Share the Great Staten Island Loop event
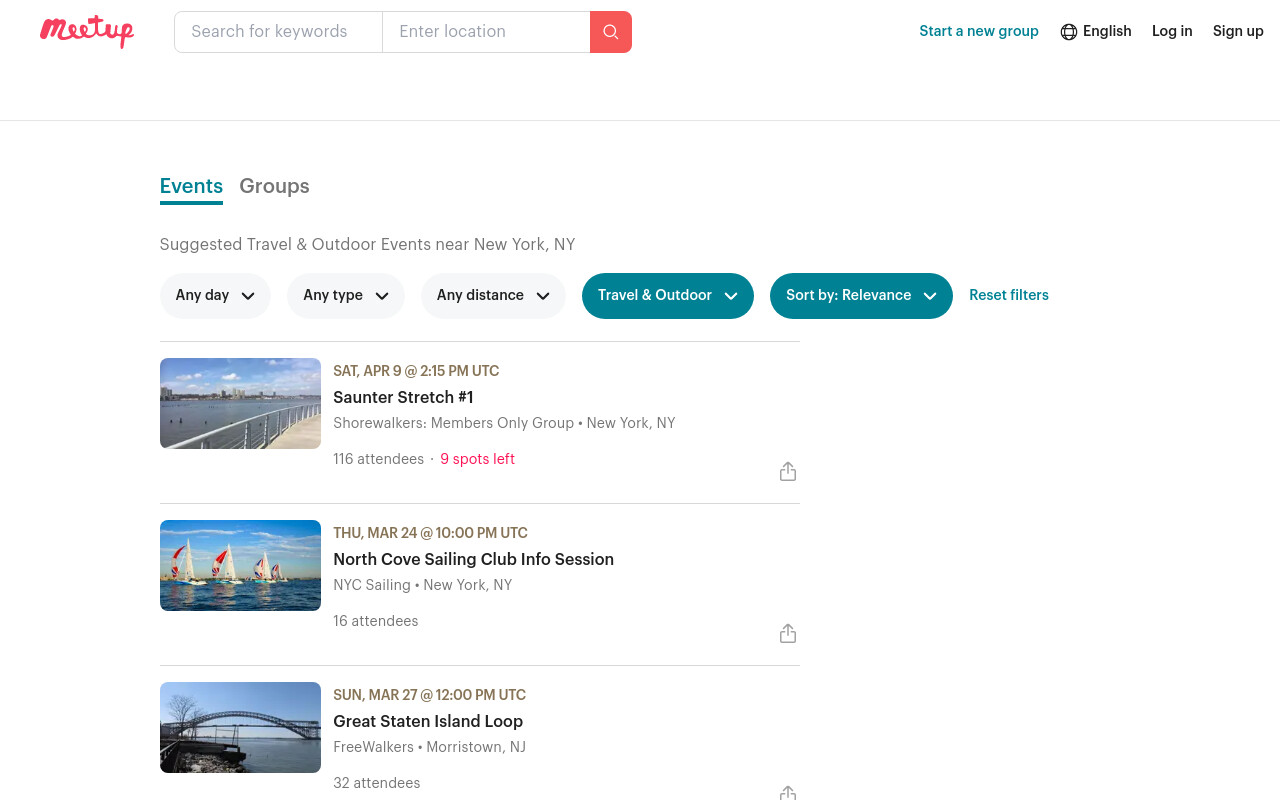The height and width of the screenshot is (800, 1280). pos(788,793)
